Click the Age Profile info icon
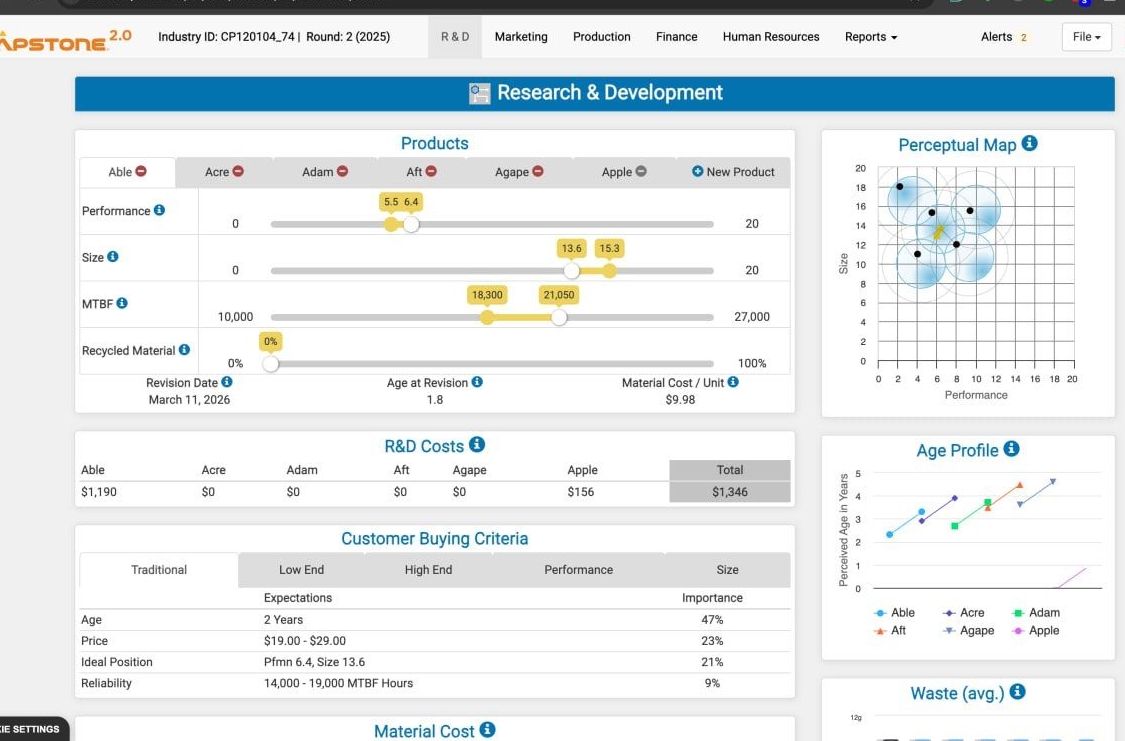The height and width of the screenshot is (741, 1125). coord(1011,449)
